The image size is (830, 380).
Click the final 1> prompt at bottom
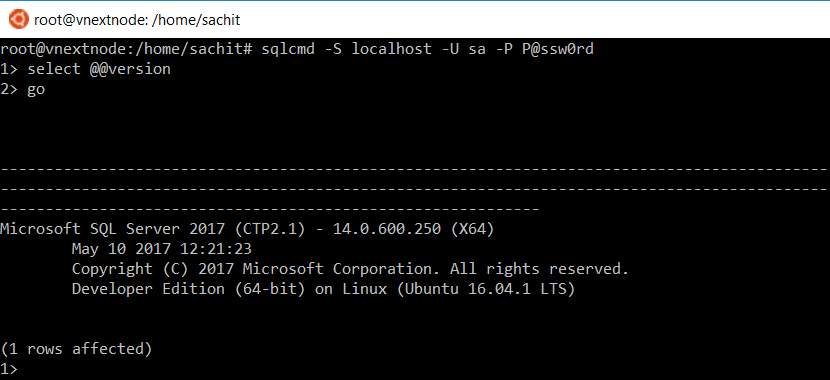click(9, 369)
